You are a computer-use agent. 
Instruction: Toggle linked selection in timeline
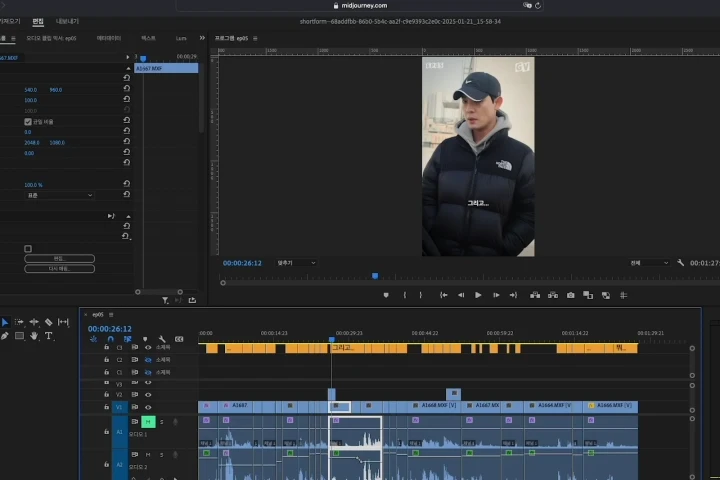(x=128, y=339)
